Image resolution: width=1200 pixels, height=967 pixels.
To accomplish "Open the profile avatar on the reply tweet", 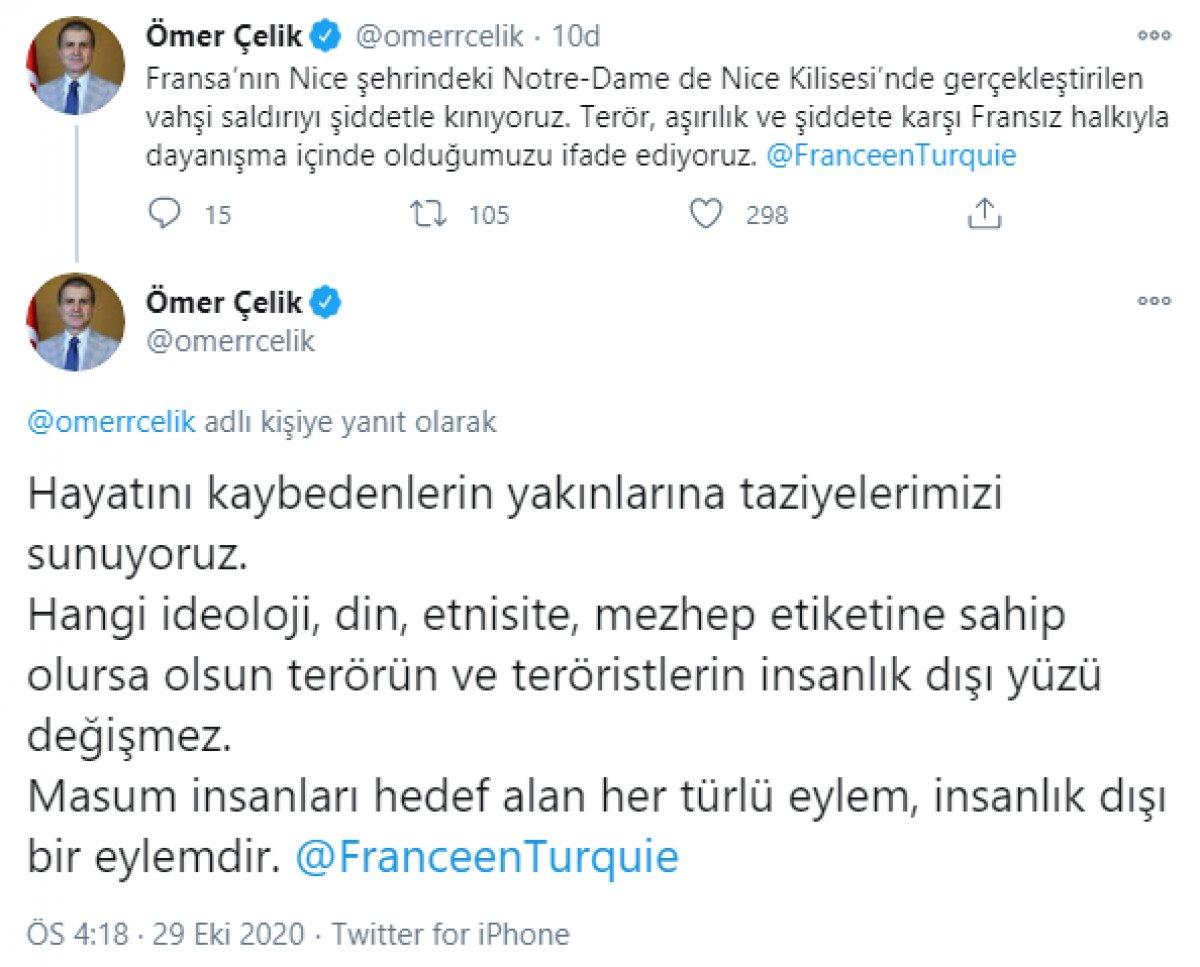I will pos(75,320).
